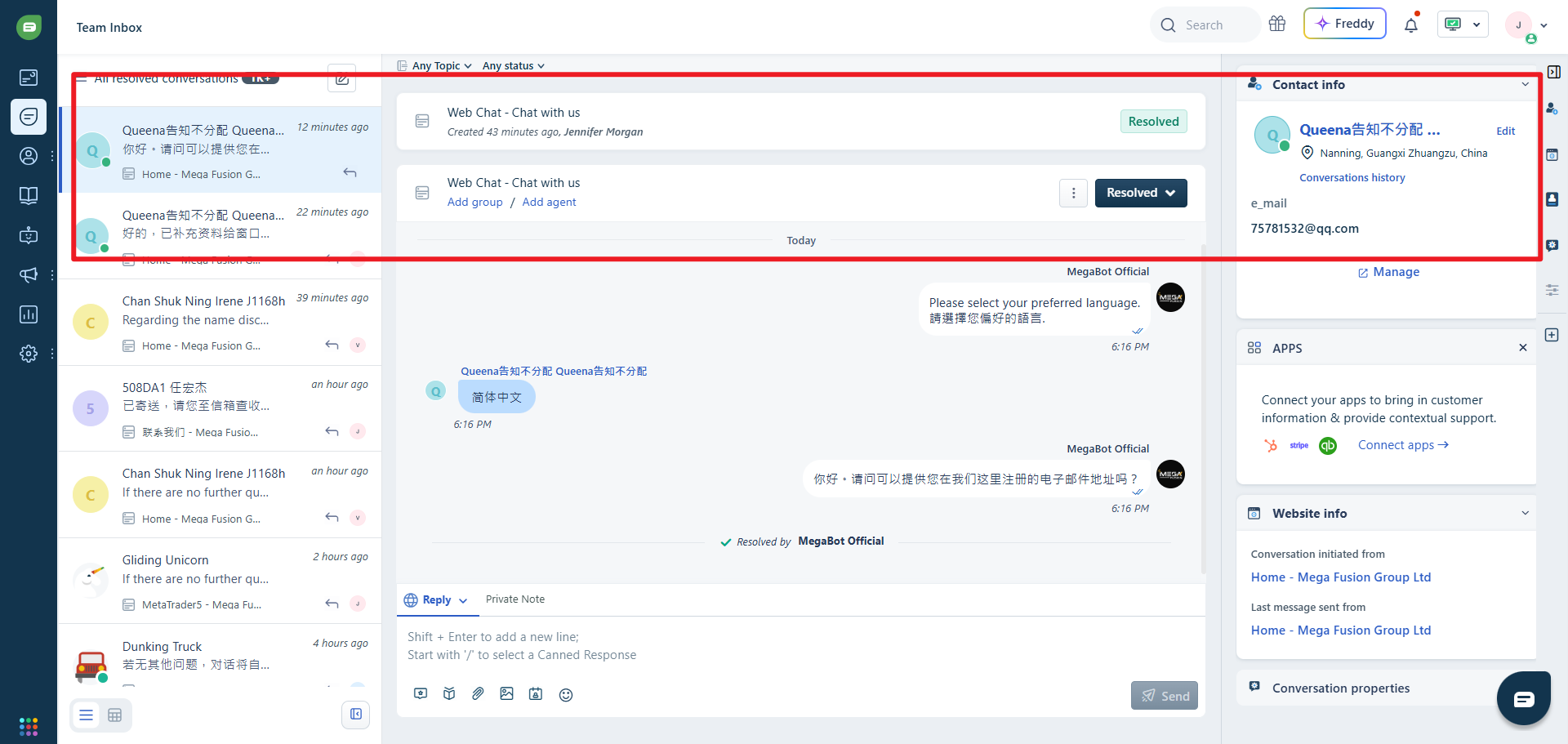
Task: Open the user profile avatar menu
Action: coord(1519,25)
